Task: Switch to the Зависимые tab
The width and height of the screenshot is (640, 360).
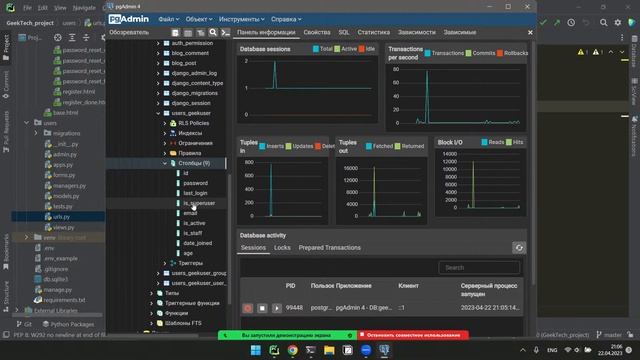Action: tap(460, 32)
